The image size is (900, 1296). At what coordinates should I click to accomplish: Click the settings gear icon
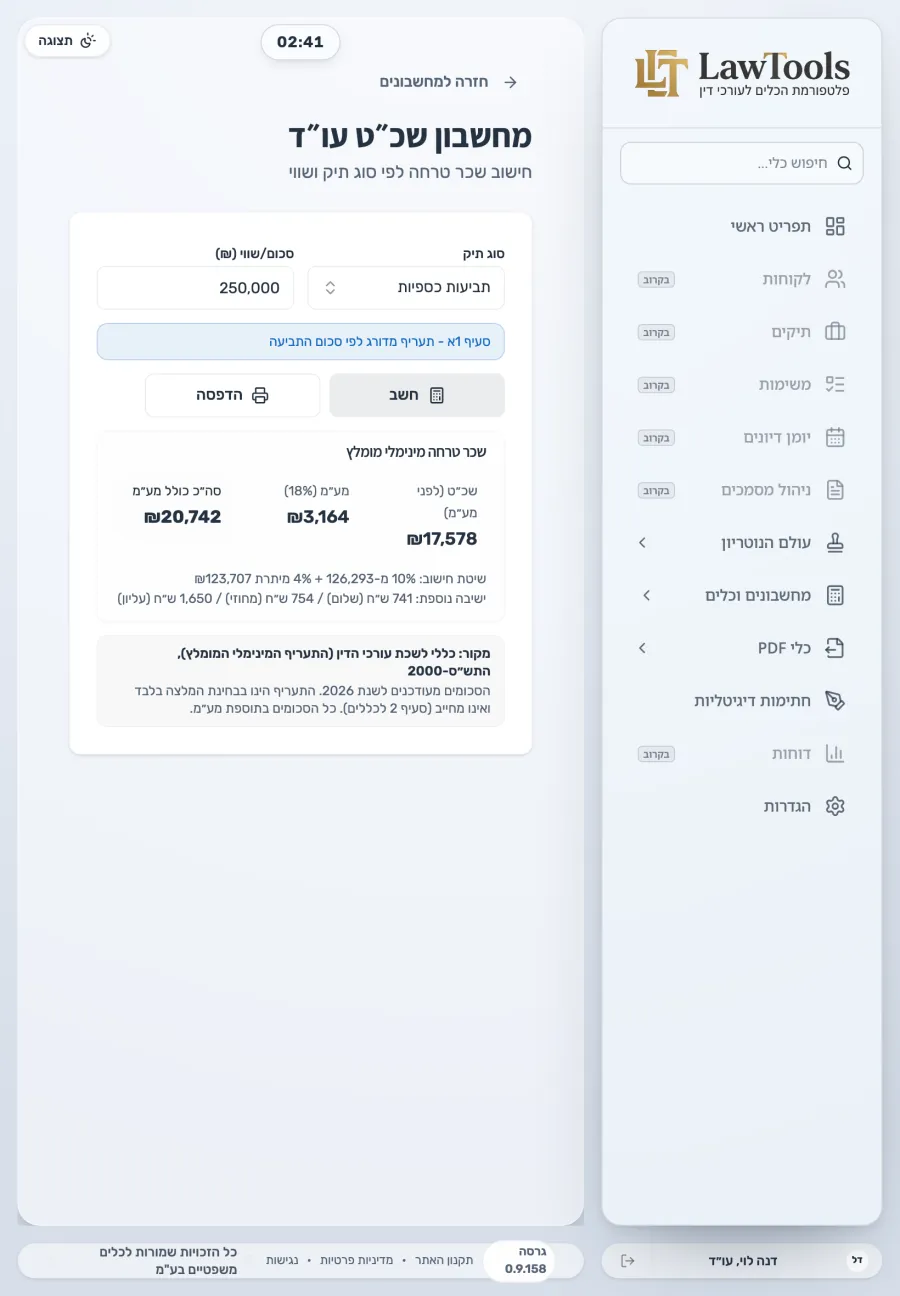(x=835, y=806)
